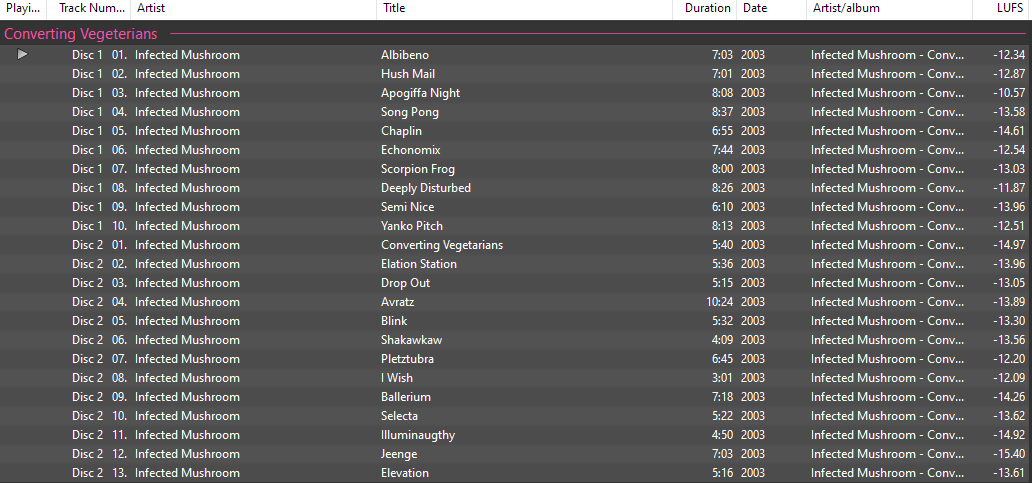Screen dimensions: 1032x483
Task: Click the 6:10 duration of Semi Nice
Action: coord(721,207)
